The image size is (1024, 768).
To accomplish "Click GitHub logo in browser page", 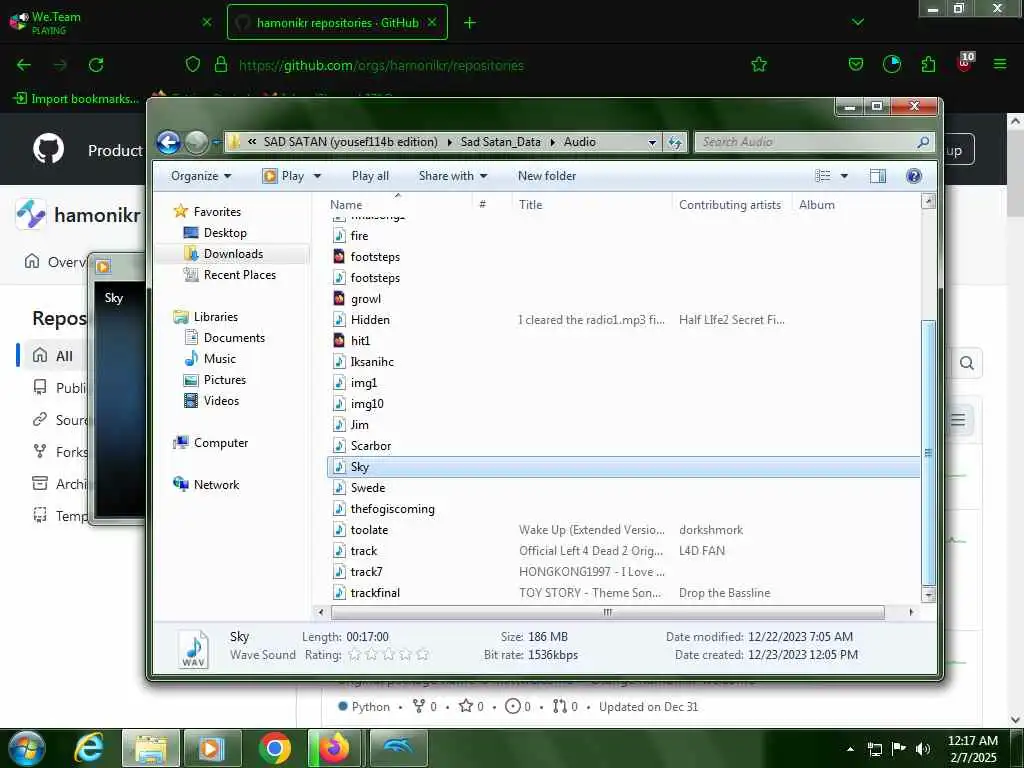I will pyautogui.click(x=49, y=149).
